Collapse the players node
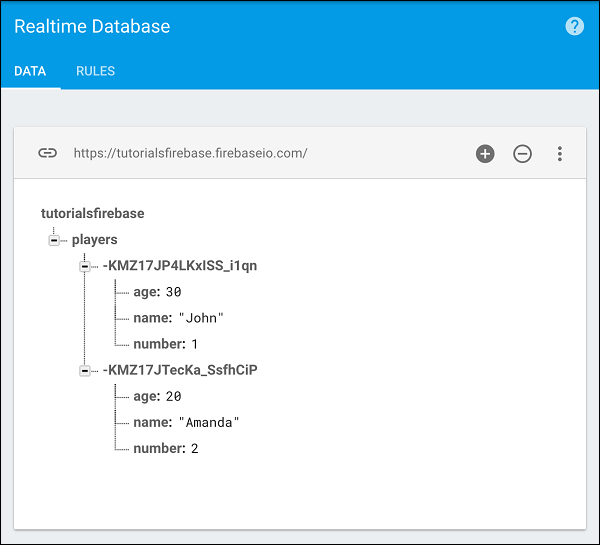Image resolution: width=600 pixels, height=545 pixels. [54, 240]
